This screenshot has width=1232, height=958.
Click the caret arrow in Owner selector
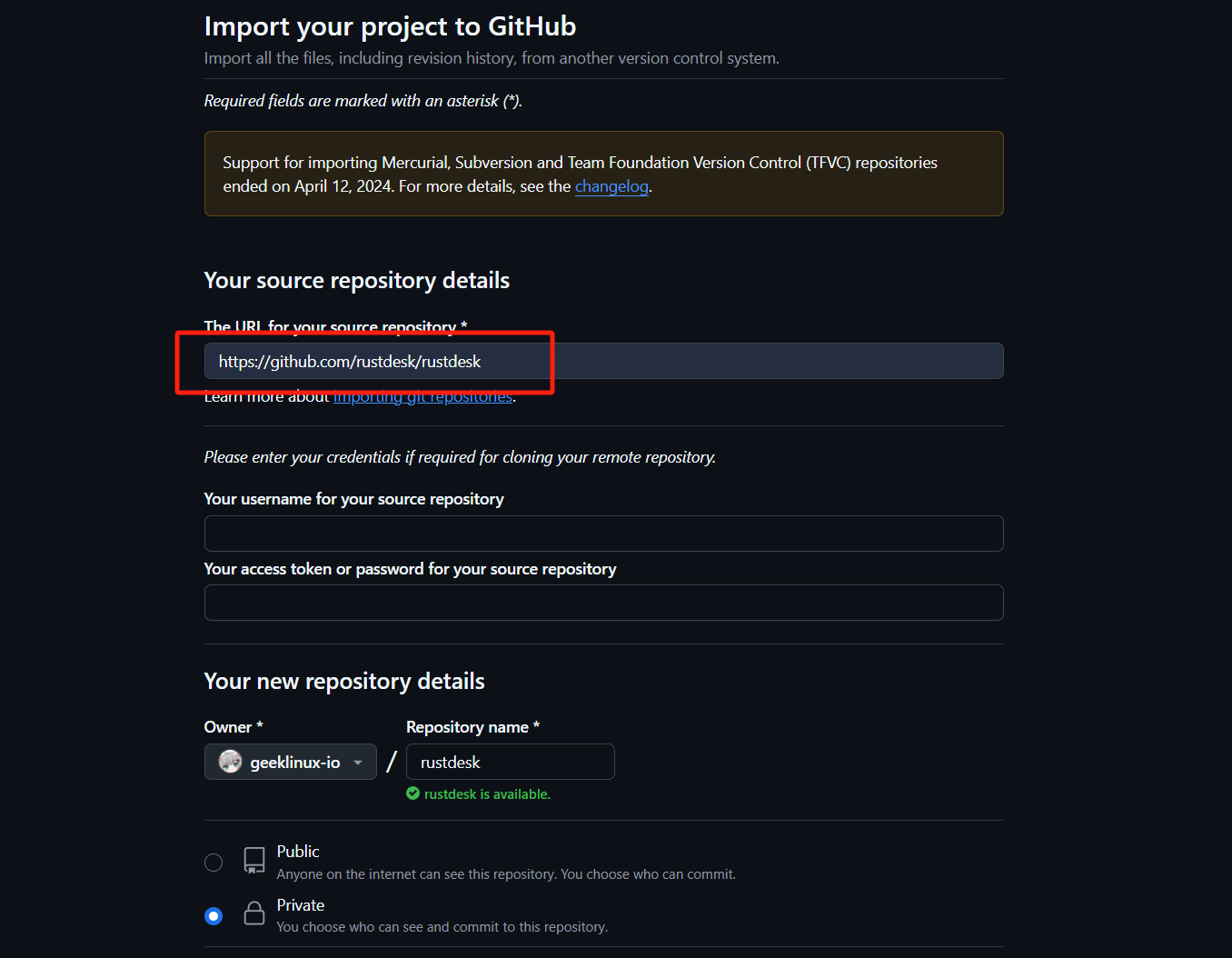358,763
